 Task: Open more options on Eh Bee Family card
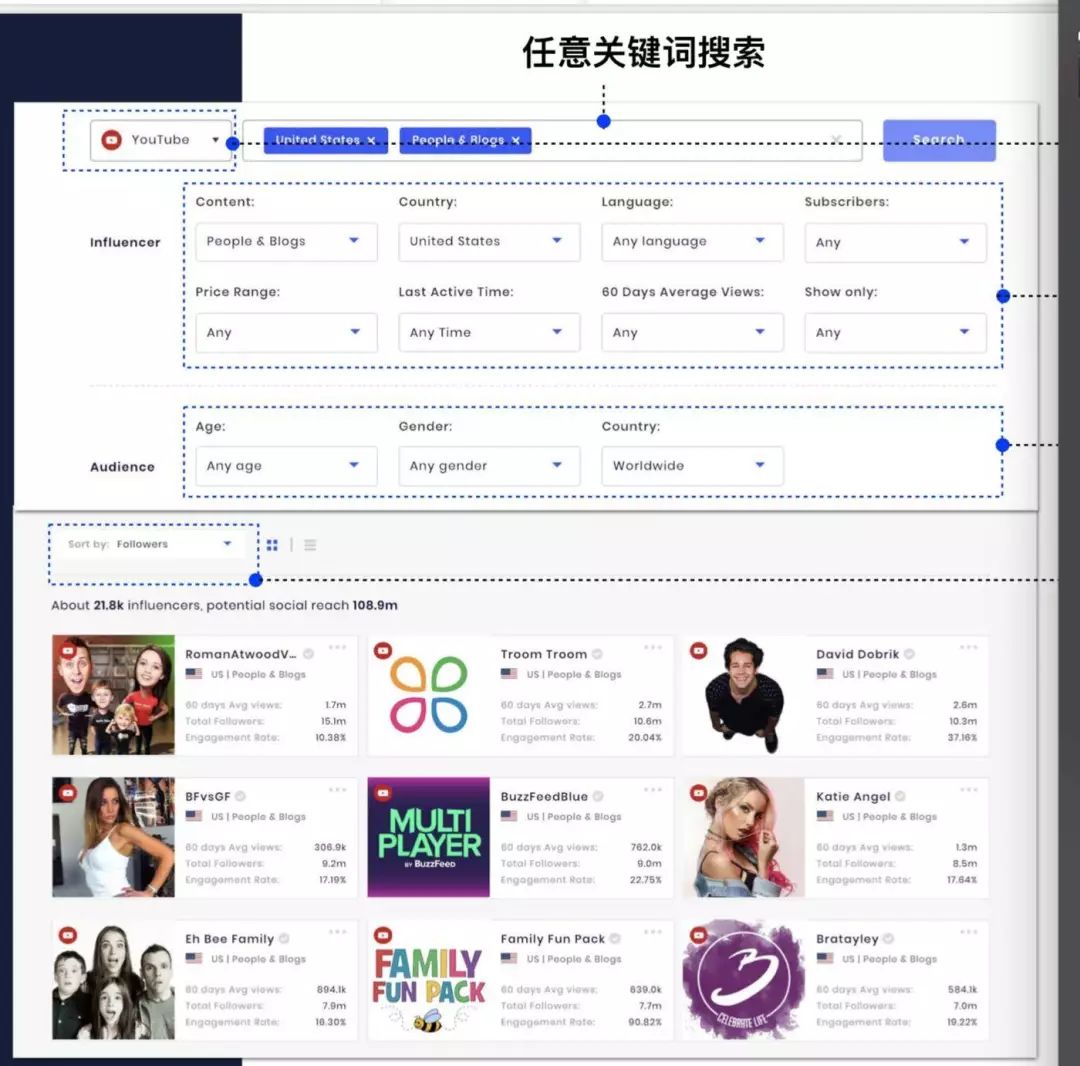[x=338, y=932]
